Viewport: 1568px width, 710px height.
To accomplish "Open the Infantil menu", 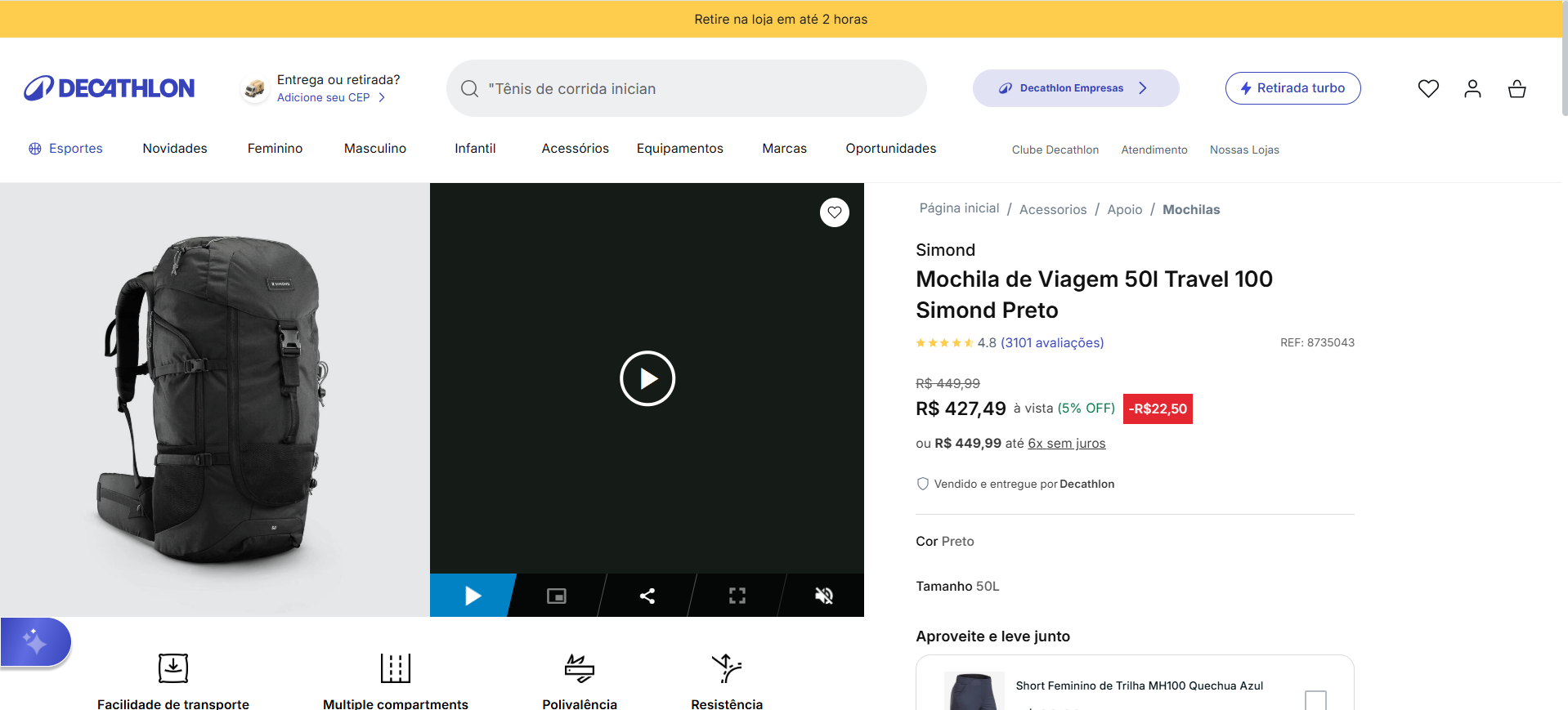I will (475, 149).
